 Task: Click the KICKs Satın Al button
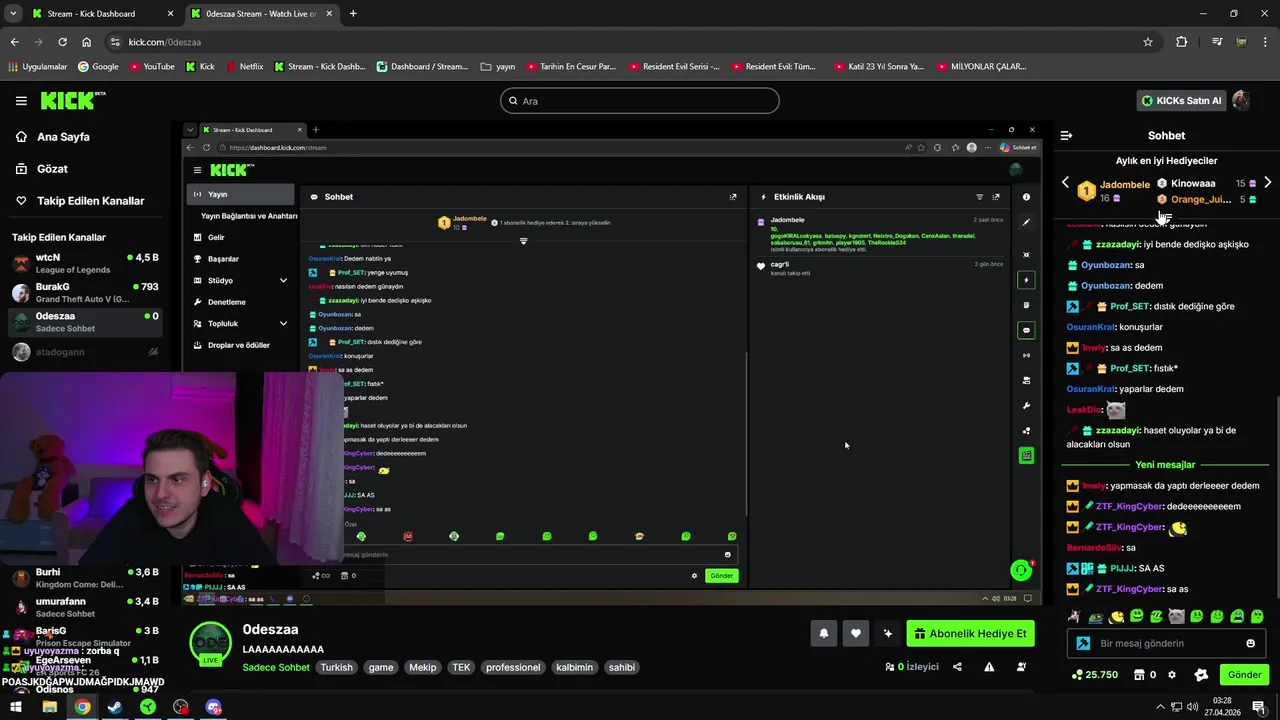click(1182, 101)
